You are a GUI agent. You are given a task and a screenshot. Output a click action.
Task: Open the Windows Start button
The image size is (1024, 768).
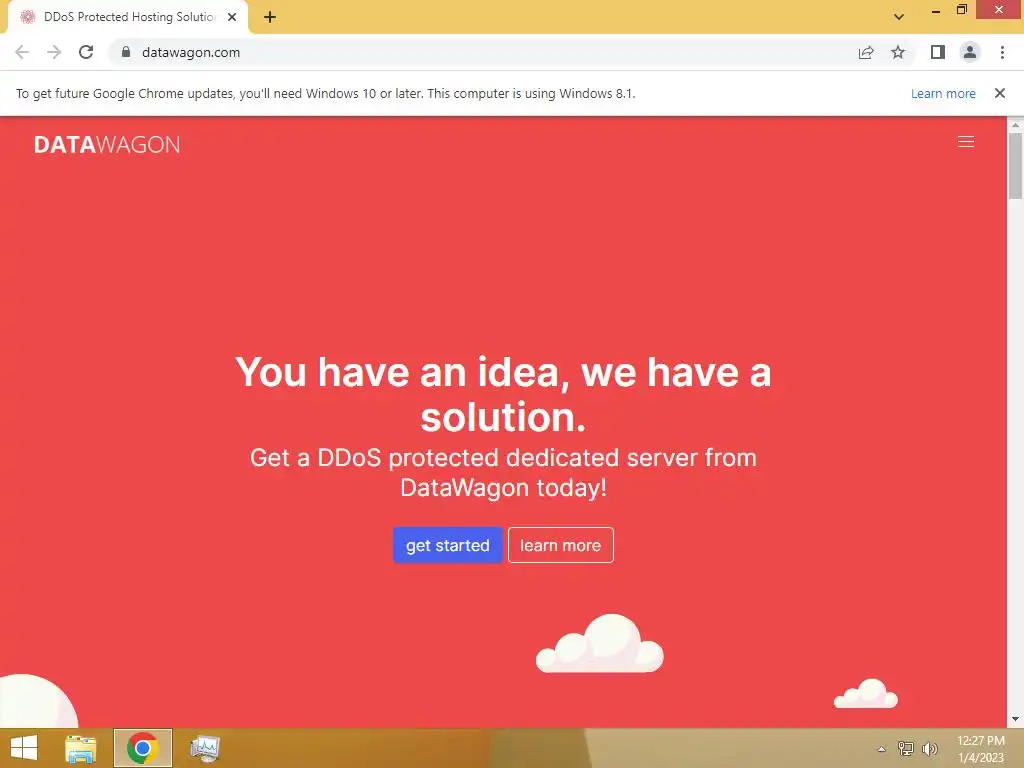click(24, 748)
